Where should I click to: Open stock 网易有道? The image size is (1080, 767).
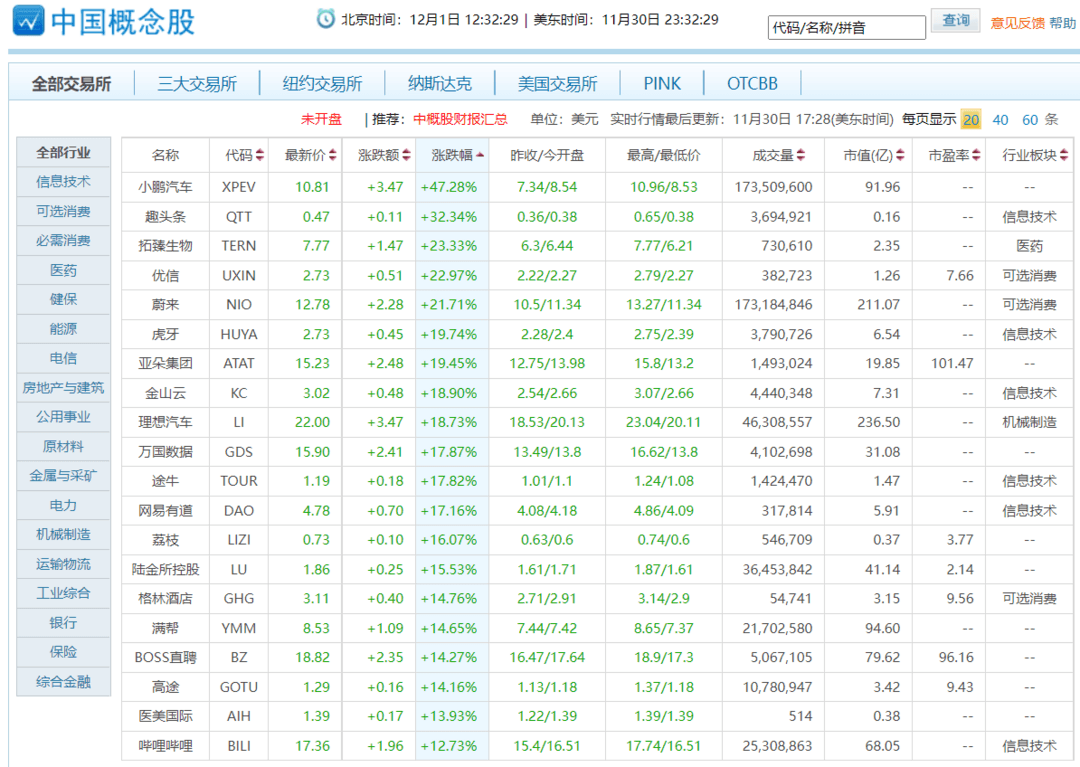[165, 511]
